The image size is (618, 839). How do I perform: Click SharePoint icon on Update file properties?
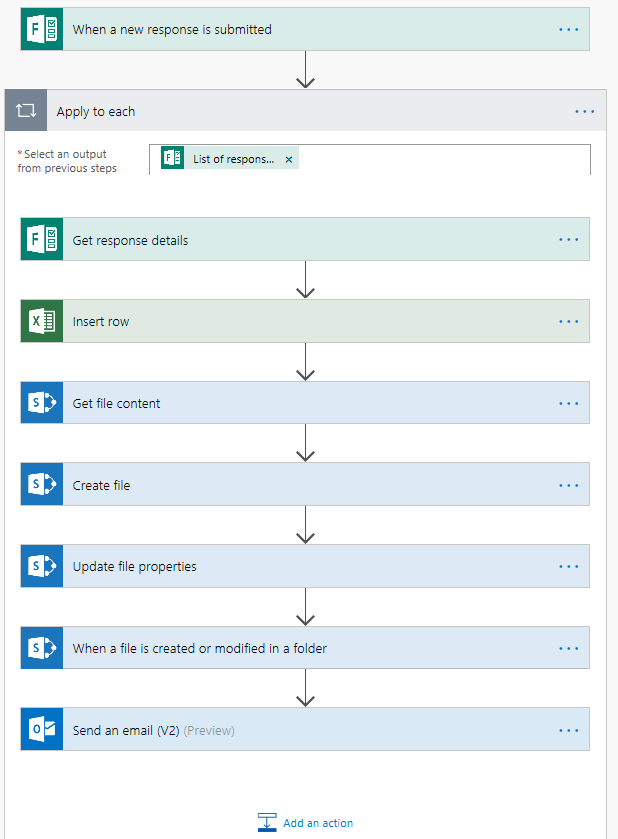(42, 566)
